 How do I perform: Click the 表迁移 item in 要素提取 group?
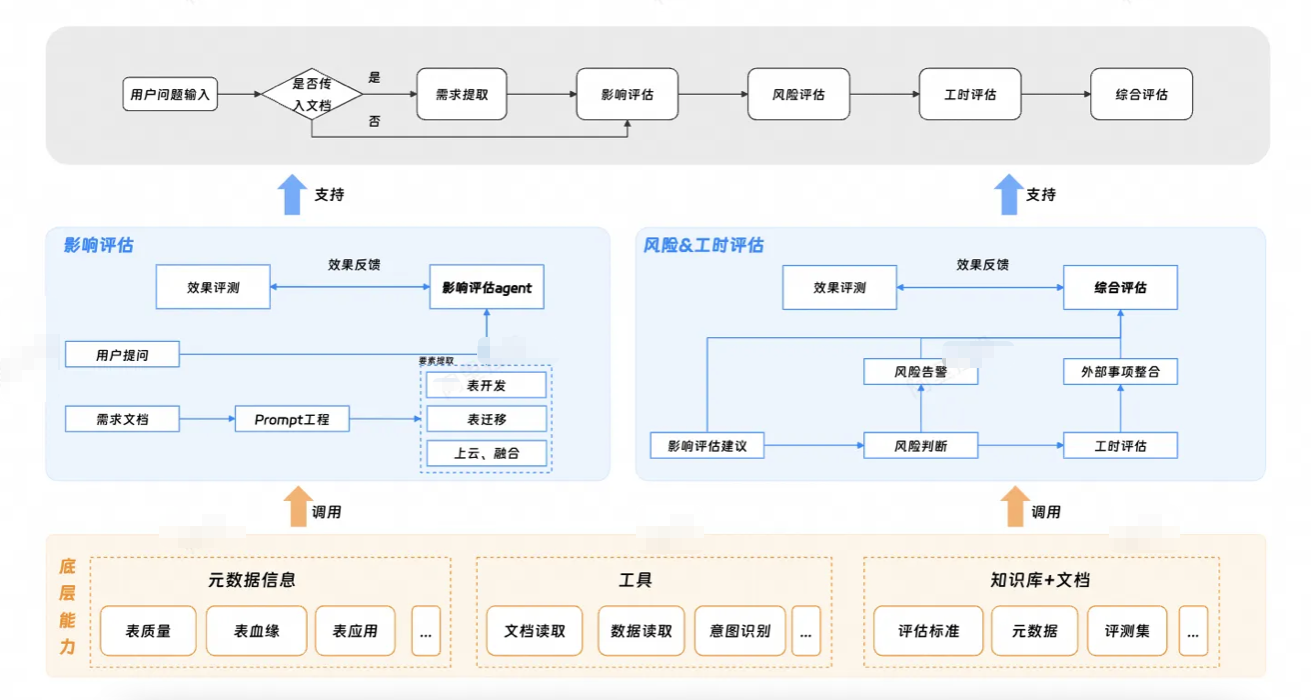click(x=487, y=419)
